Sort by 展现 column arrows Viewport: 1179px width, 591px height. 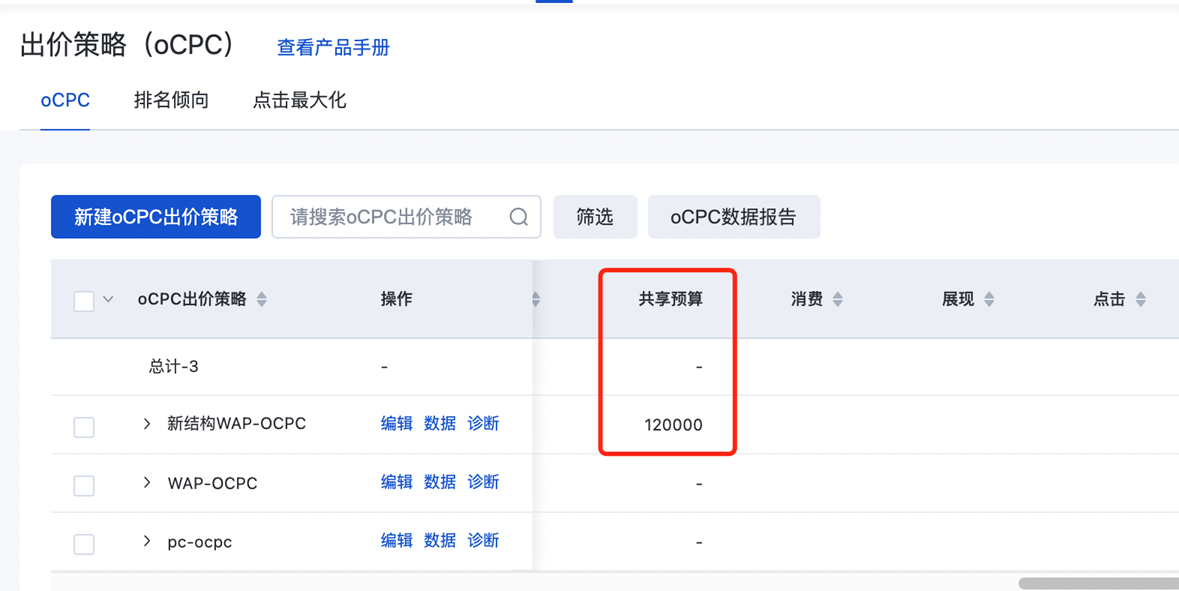[990, 299]
